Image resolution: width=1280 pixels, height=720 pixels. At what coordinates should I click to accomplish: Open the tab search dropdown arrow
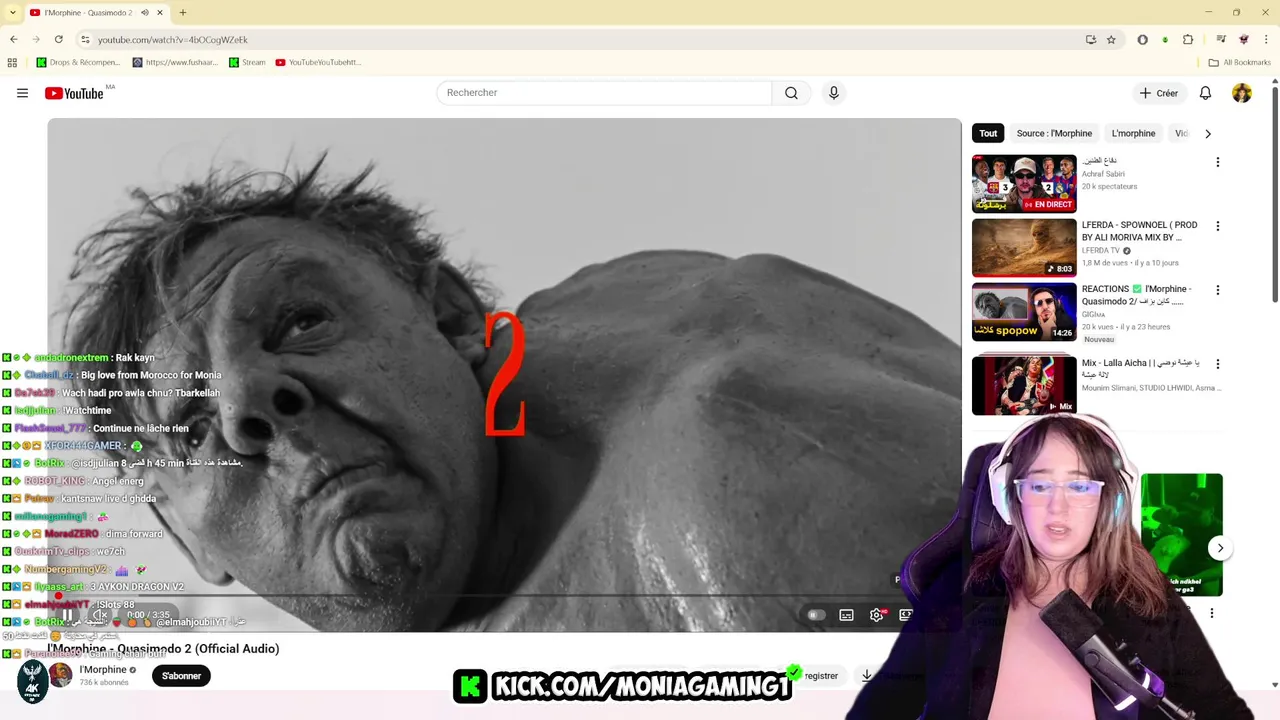(x=12, y=12)
